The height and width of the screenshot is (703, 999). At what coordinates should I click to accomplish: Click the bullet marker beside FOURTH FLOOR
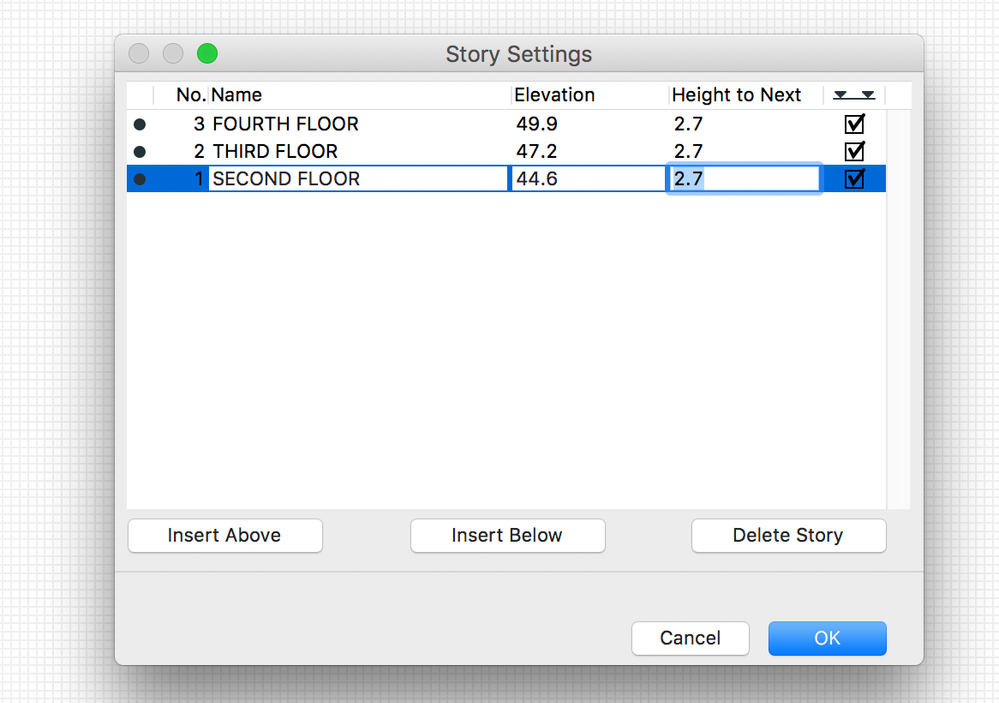140,124
